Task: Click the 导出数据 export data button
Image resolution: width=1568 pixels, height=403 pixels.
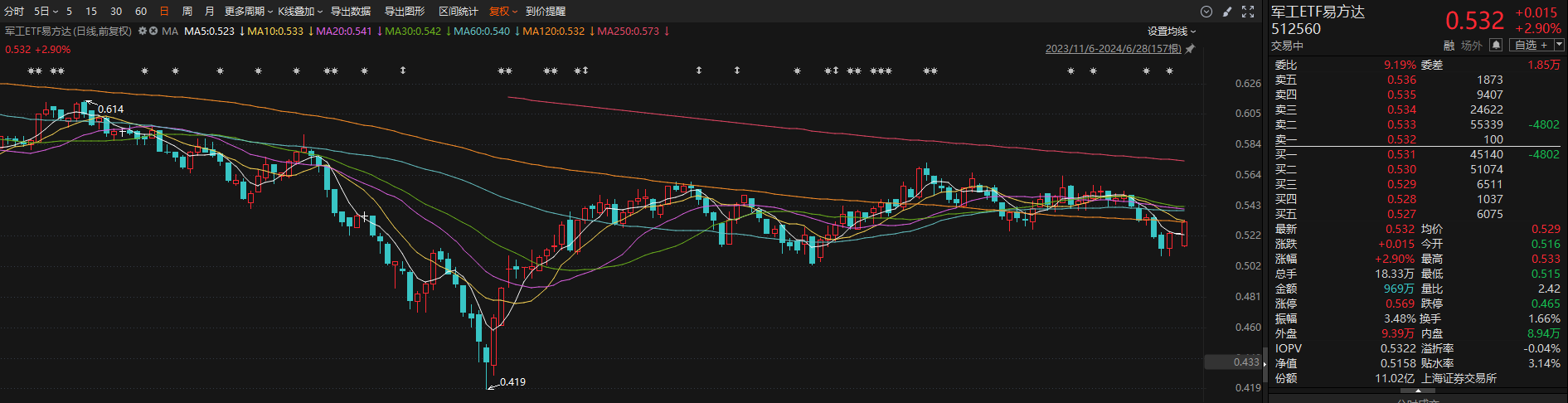Action: 351,12
